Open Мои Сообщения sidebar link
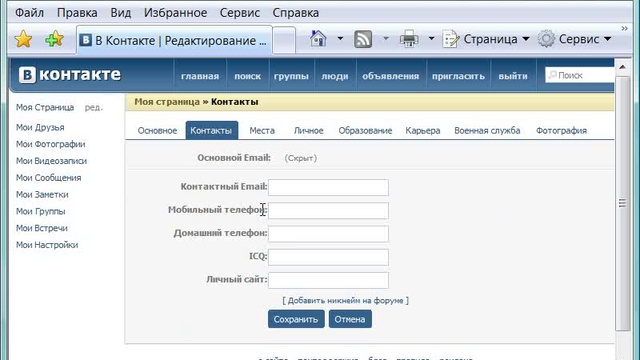This screenshot has height=360, width=640. coord(49,178)
